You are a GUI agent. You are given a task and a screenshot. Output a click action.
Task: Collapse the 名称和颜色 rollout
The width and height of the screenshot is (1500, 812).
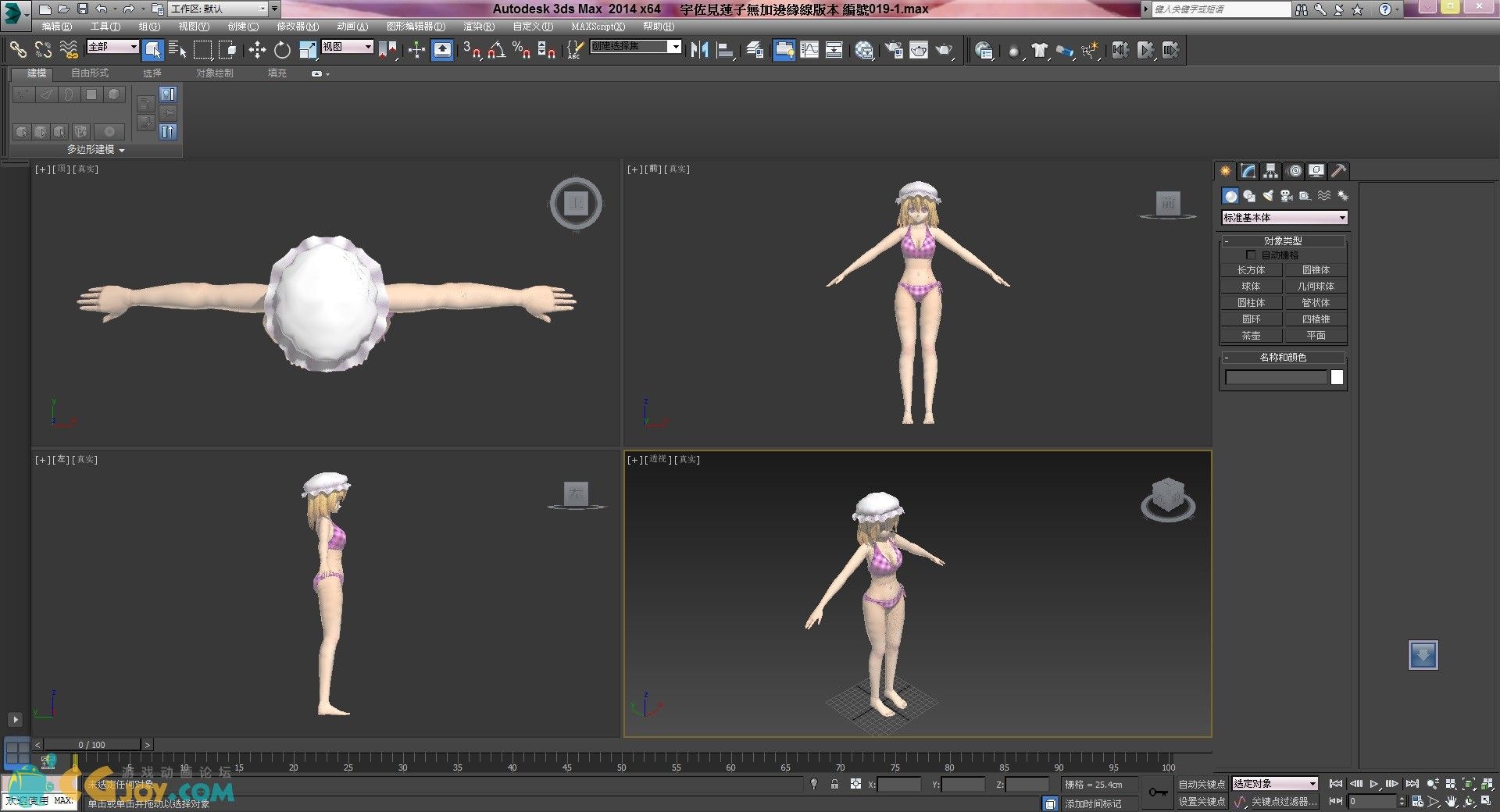point(1283,357)
